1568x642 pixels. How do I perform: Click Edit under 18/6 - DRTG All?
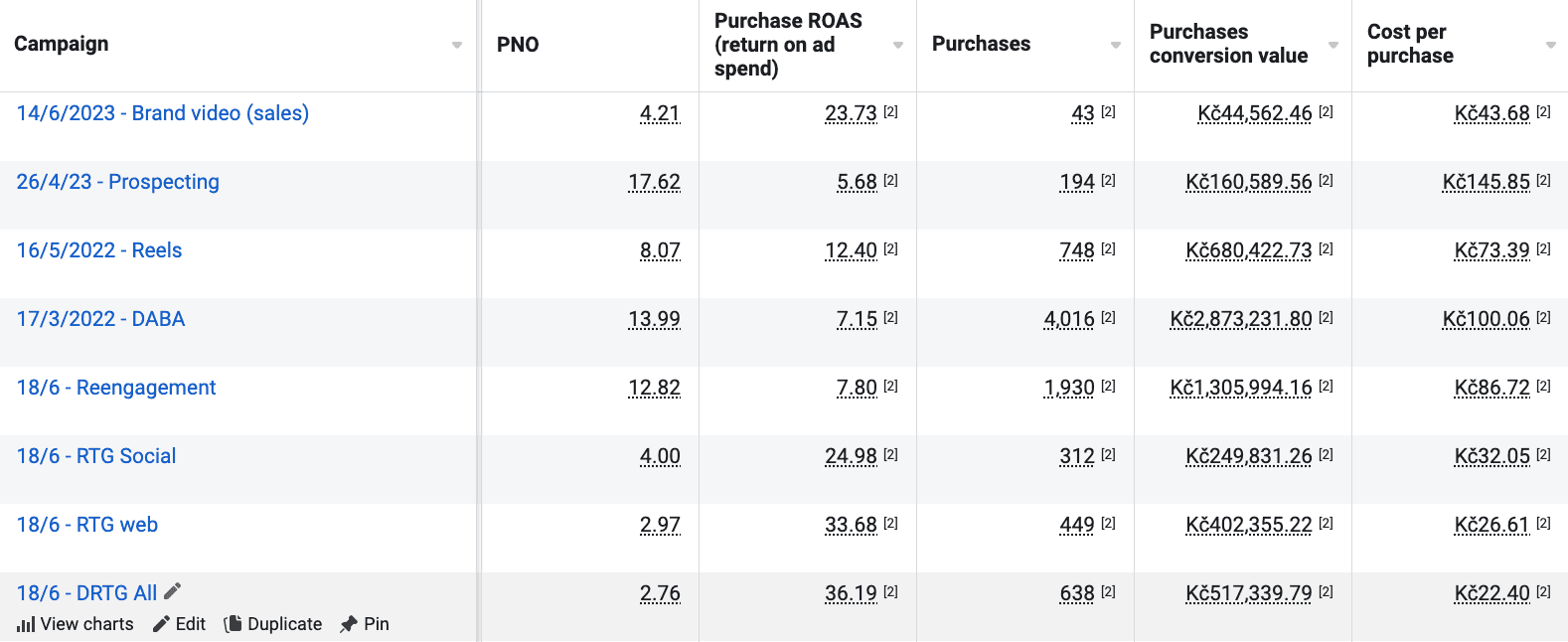pyautogui.click(x=179, y=624)
